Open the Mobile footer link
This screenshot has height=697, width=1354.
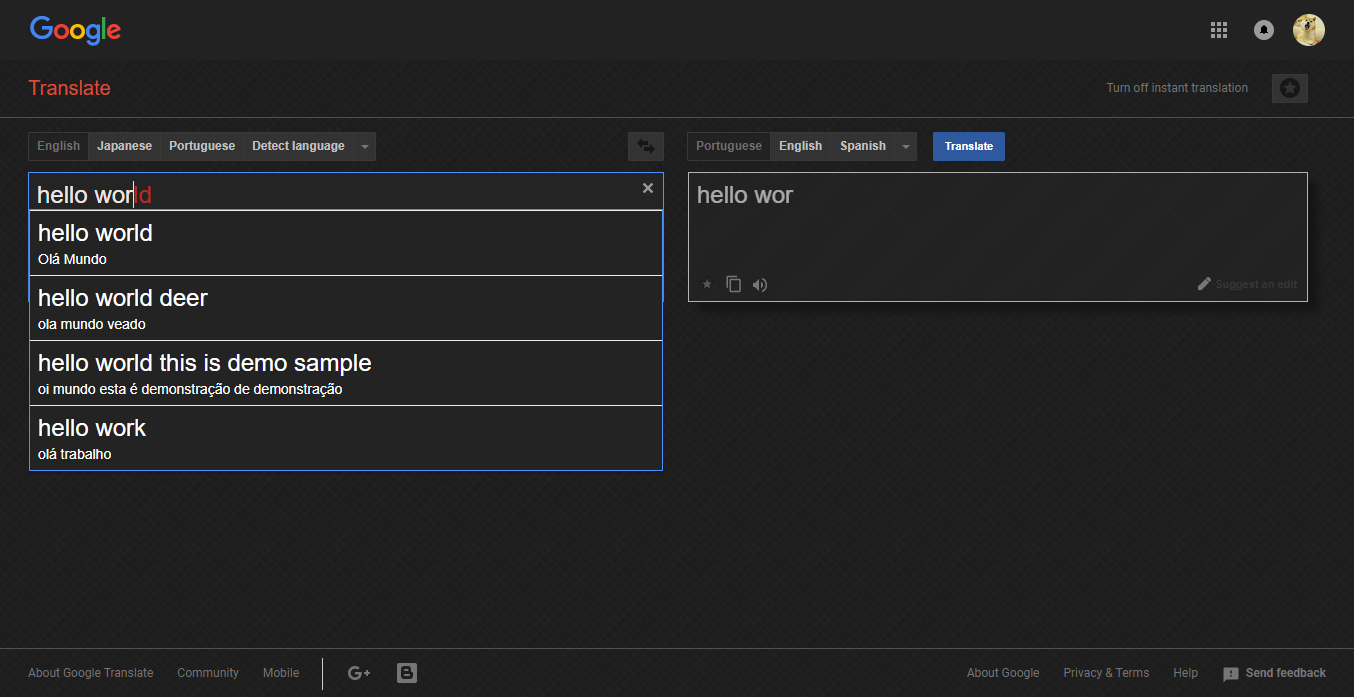click(x=281, y=673)
